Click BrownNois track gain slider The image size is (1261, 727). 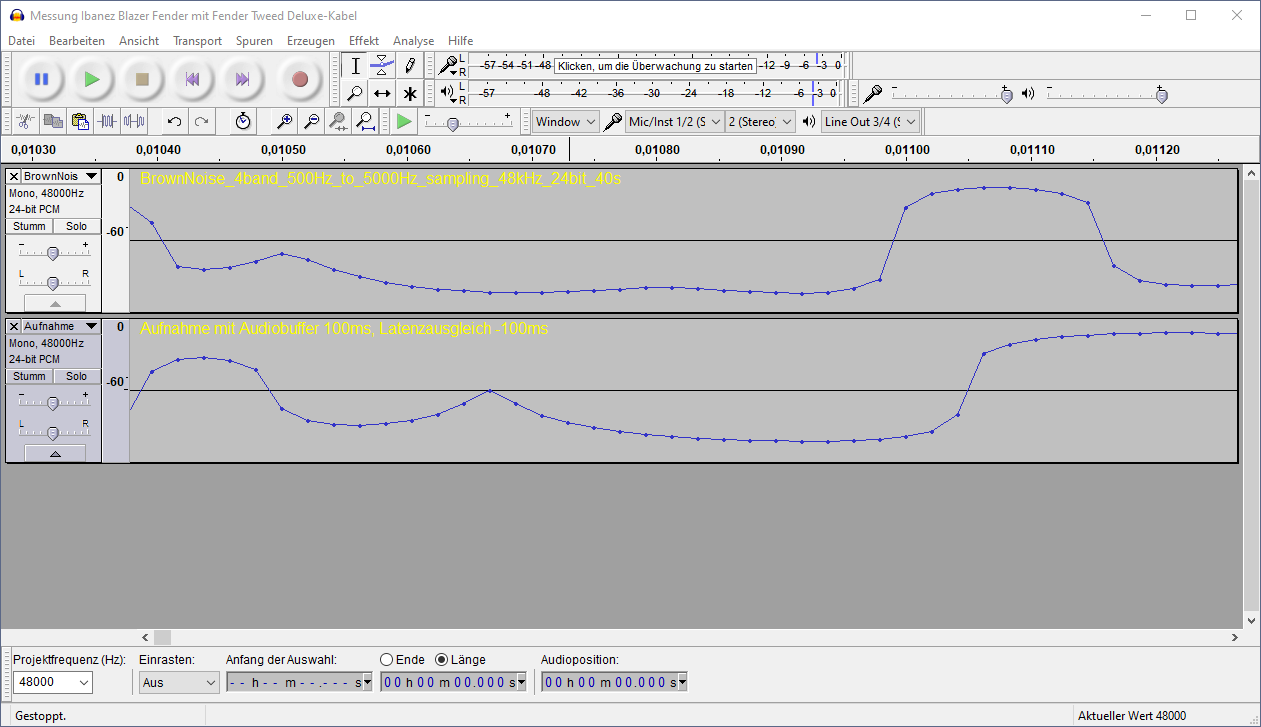click(x=54, y=253)
